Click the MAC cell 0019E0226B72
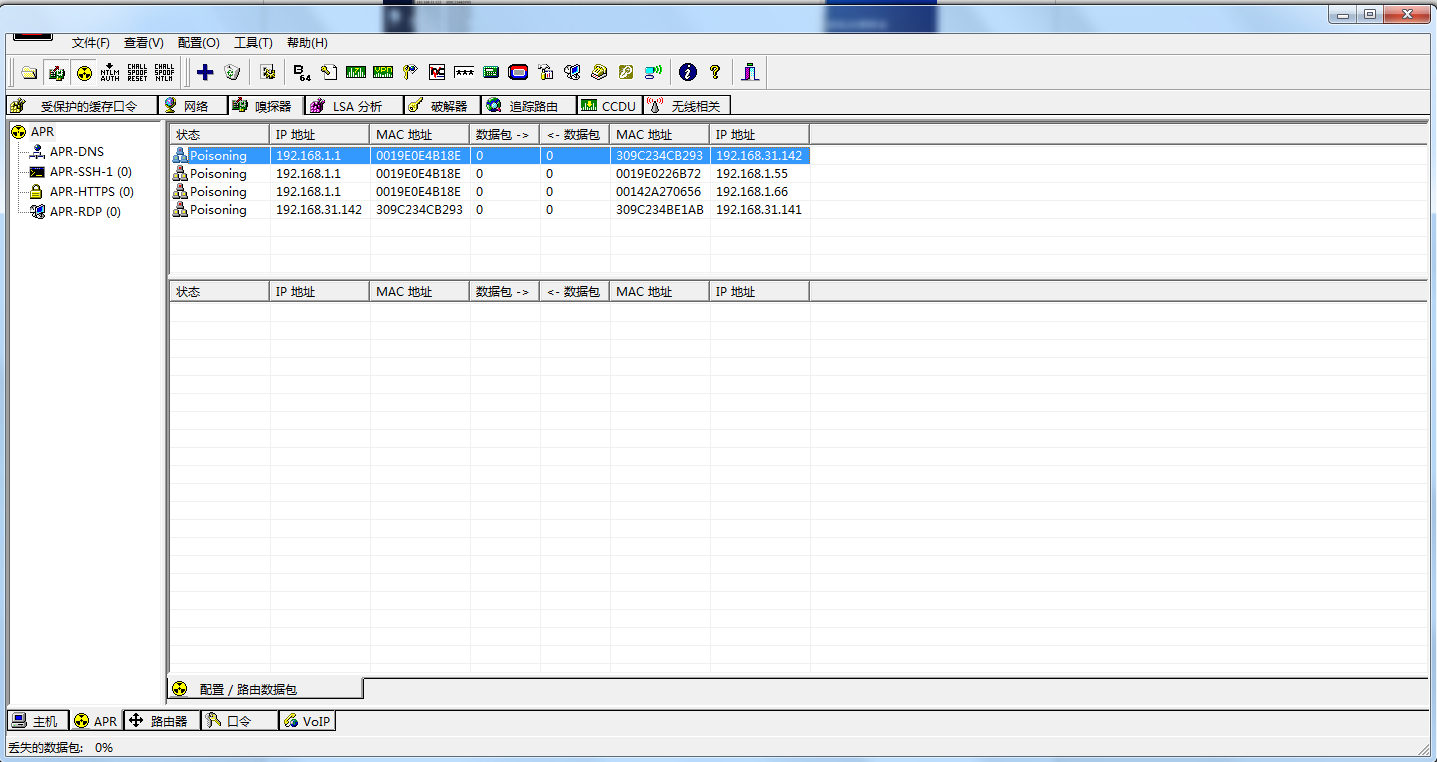Viewport: 1437px width, 762px height. click(x=658, y=174)
